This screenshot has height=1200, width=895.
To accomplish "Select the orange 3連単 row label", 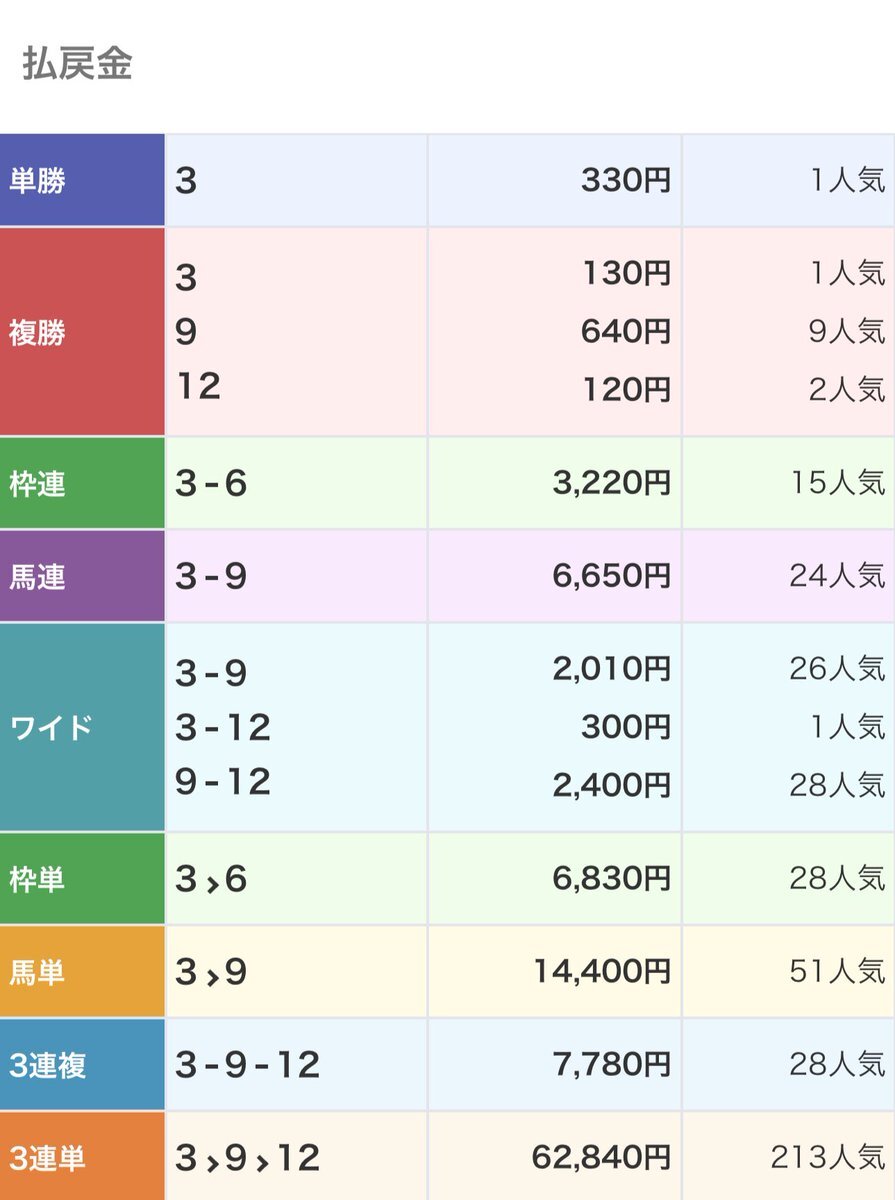I will click(82, 1158).
